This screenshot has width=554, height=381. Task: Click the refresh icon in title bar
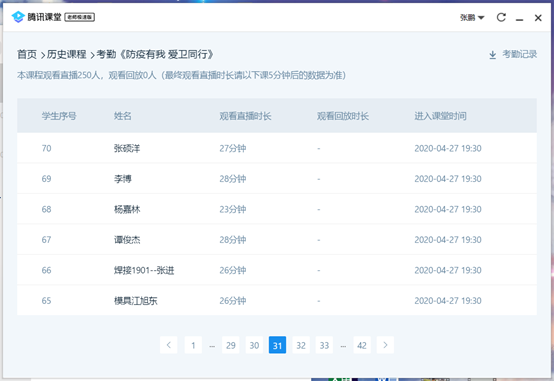coord(501,17)
